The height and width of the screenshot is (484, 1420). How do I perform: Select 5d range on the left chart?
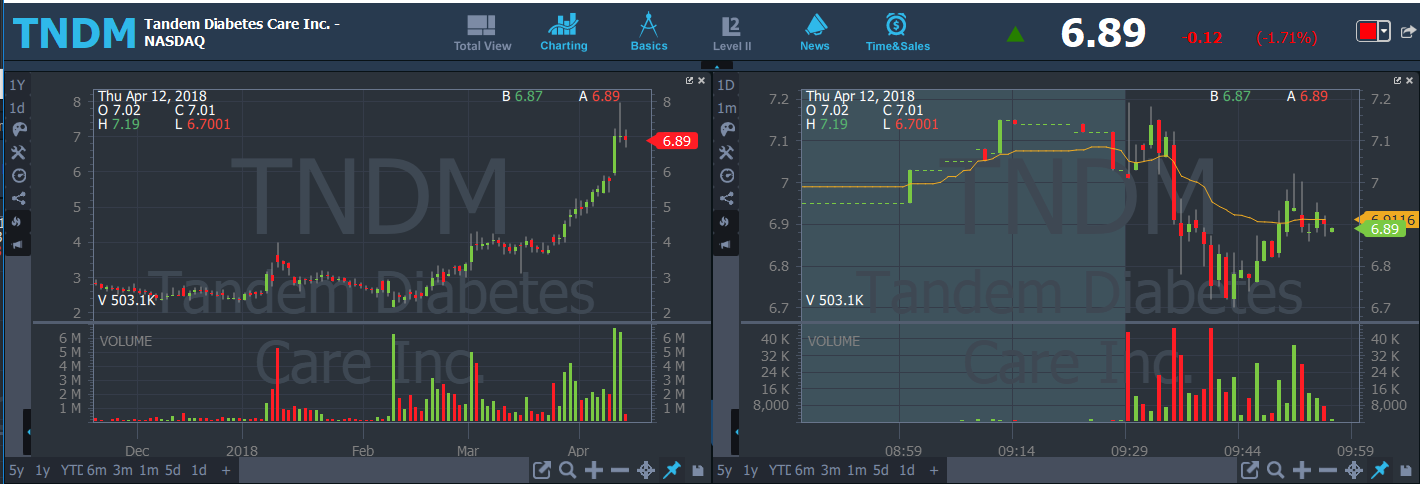[173, 470]
